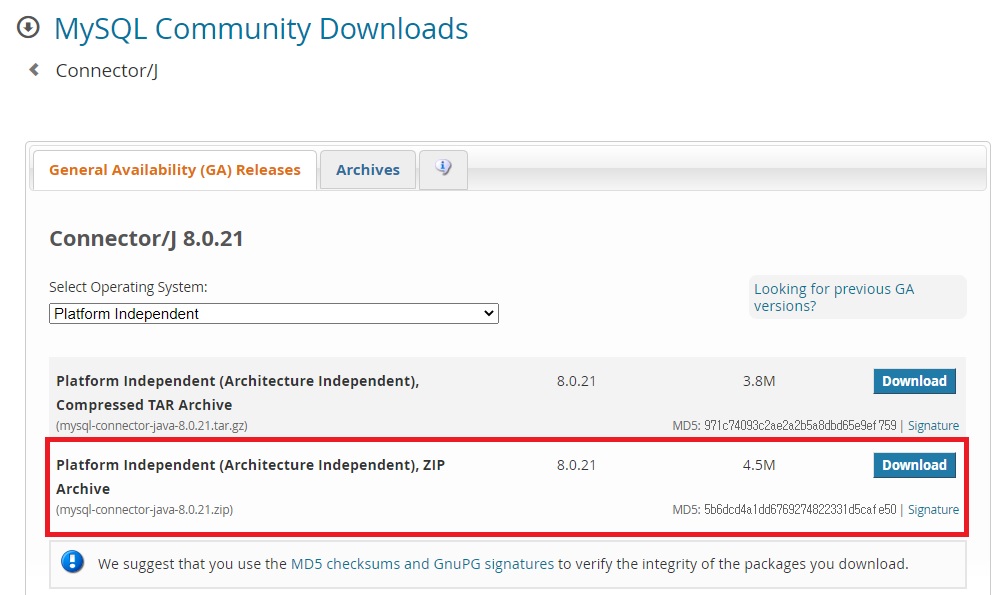
Task: Download the ZIP Archive package
Action: pyautogui.click(x=914, y=465)
